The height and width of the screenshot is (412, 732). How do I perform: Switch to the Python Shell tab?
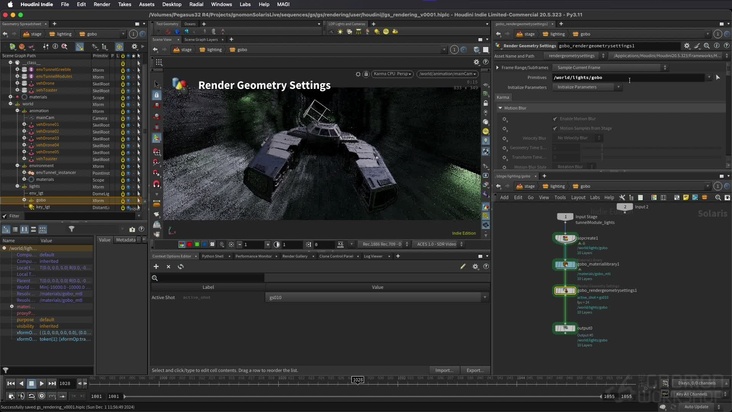(x=213, y=256)
